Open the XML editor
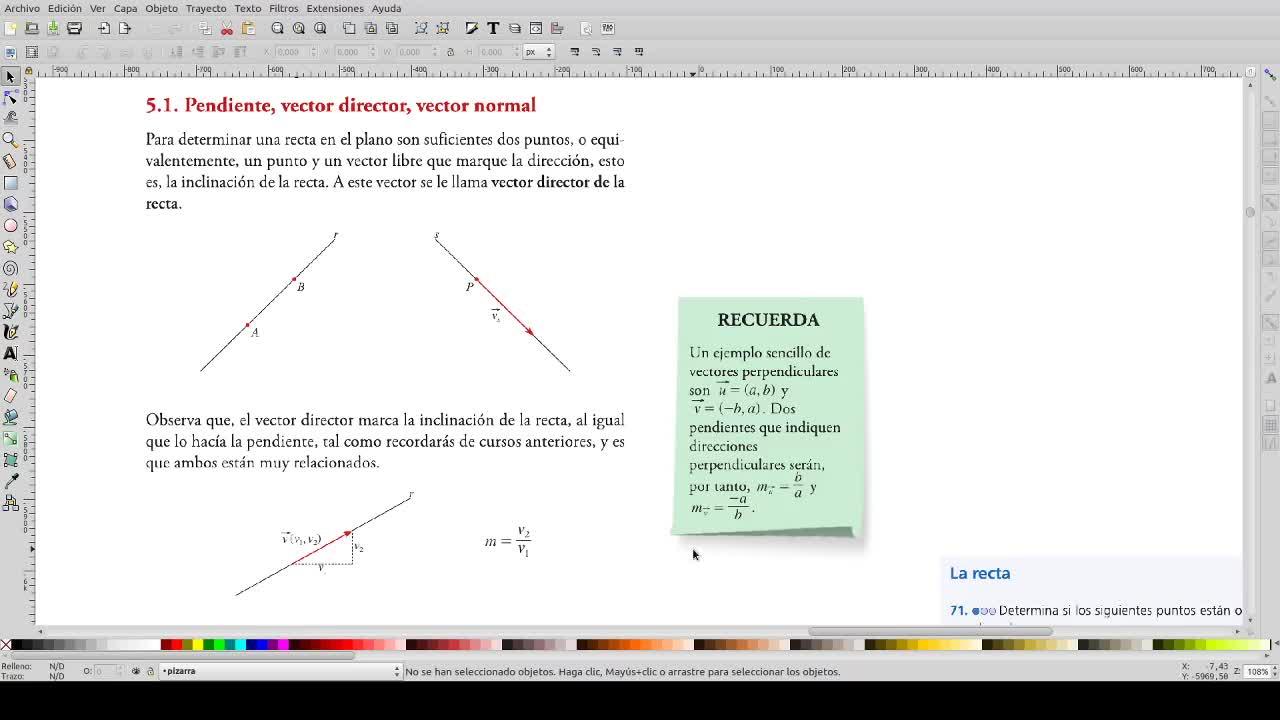 [x=536, y=28]
